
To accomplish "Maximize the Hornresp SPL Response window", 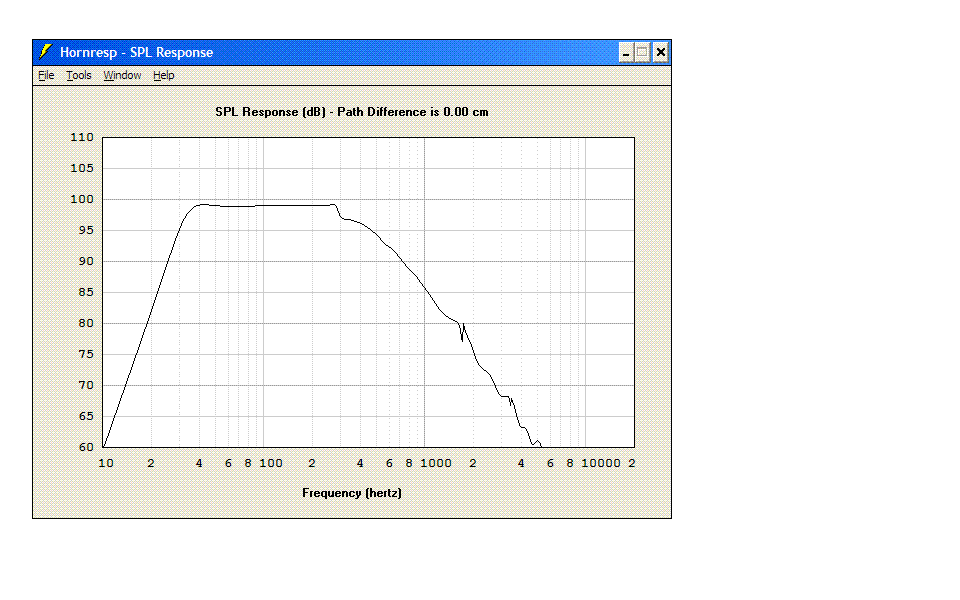I will coord(642,53).
